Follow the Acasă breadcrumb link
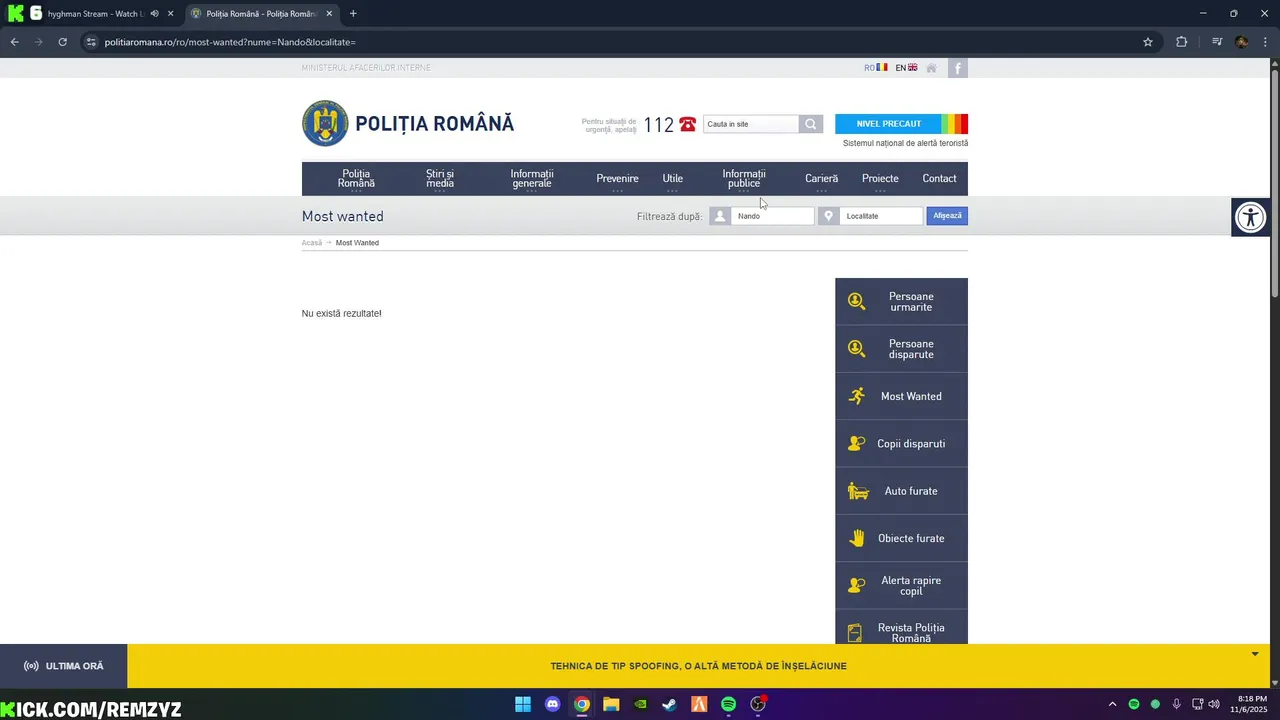 click(312, 243)
